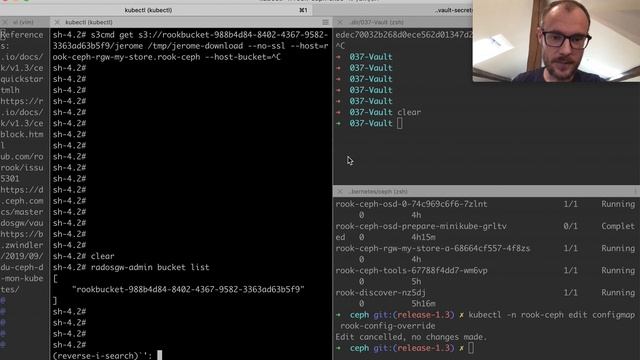
Task: Click the 'Running' status of rook-discover
Action: [618, 293]
